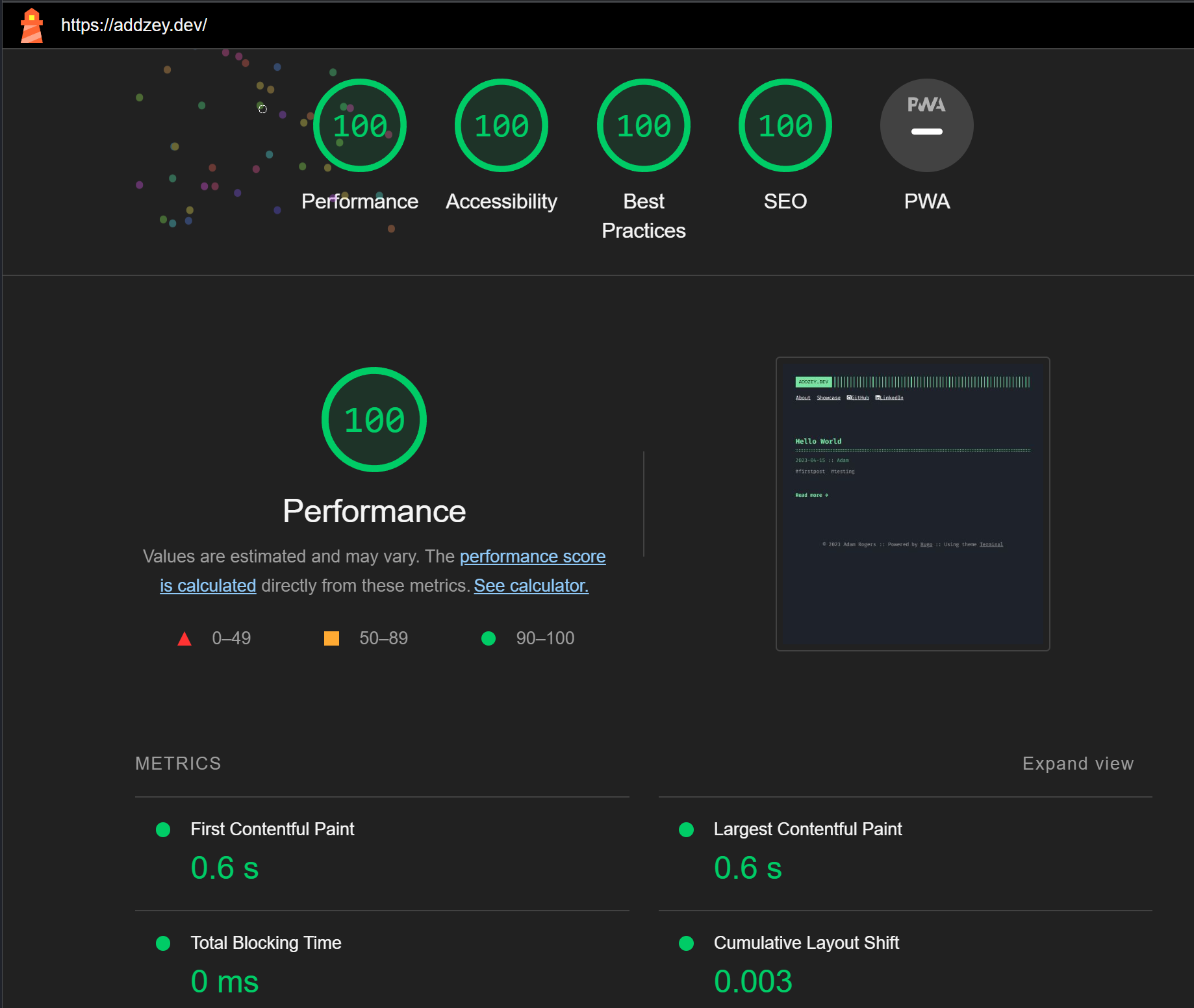The width and height of the screenshot is (1194, 1008).
Task: Click the red triangle 0–49 legend icon
Action: coord(184,638)
